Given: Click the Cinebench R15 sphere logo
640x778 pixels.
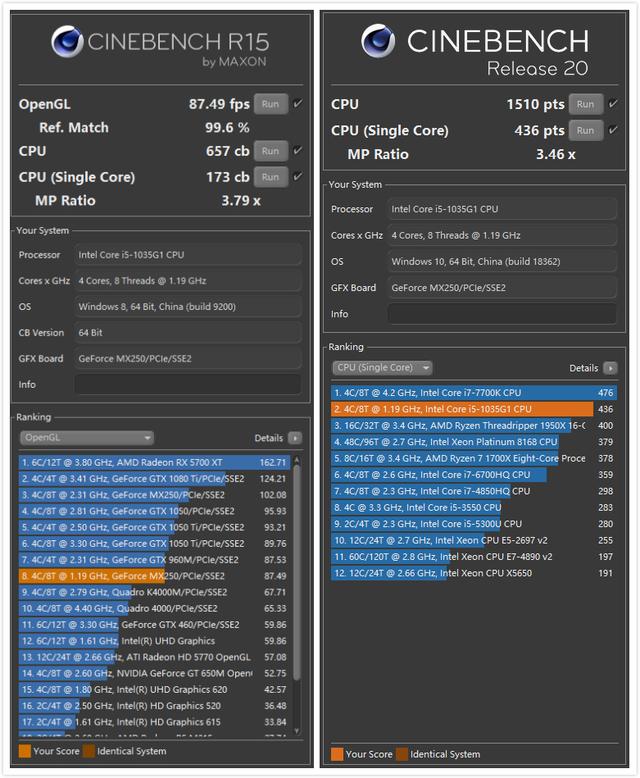Looking at the screenshot, I should (67, 41).
